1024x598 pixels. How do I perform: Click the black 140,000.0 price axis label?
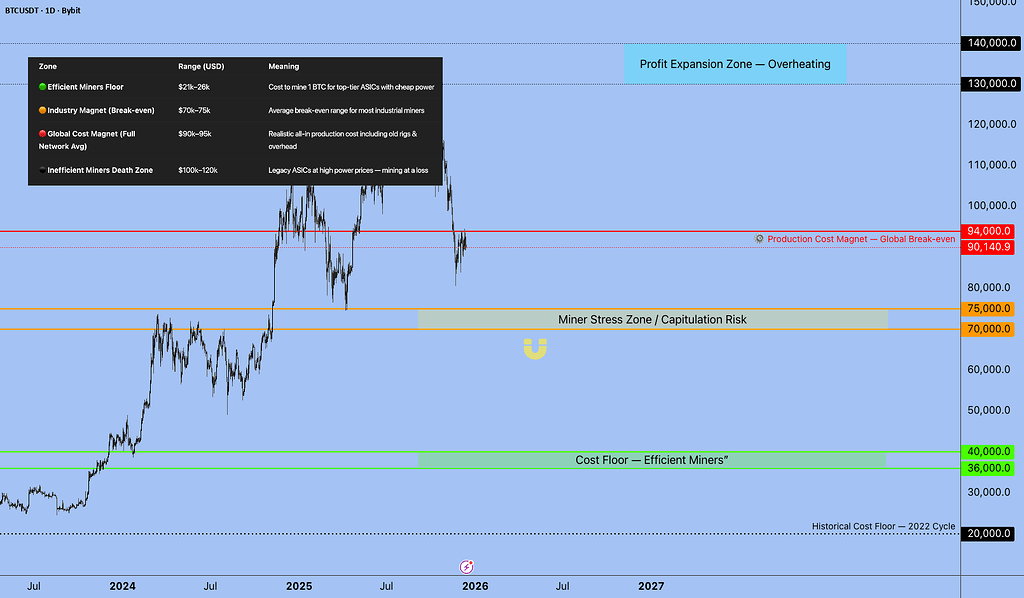click(x=988, y=44)
